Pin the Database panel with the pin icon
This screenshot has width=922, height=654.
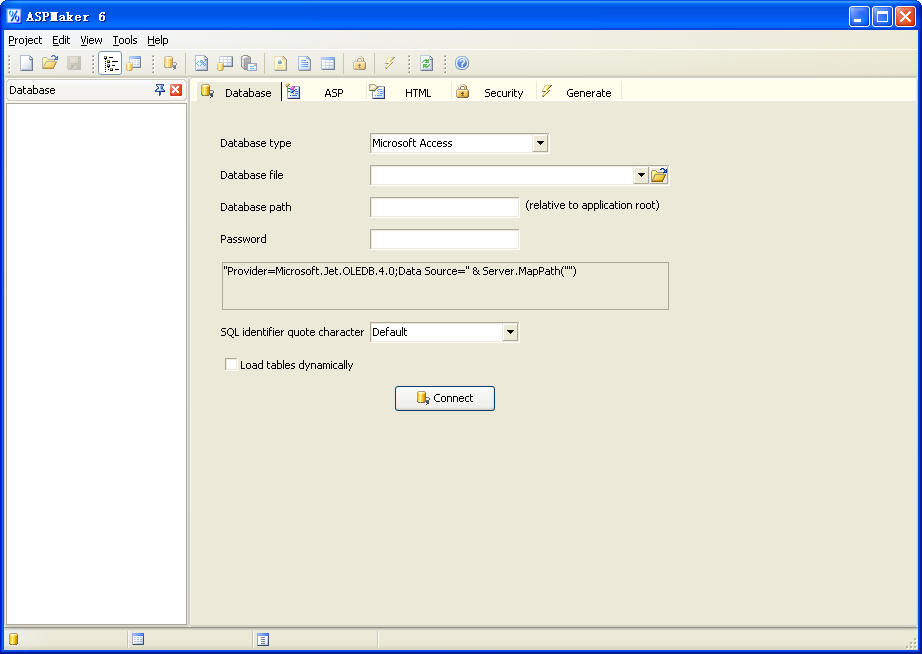[x=159, y=90]
